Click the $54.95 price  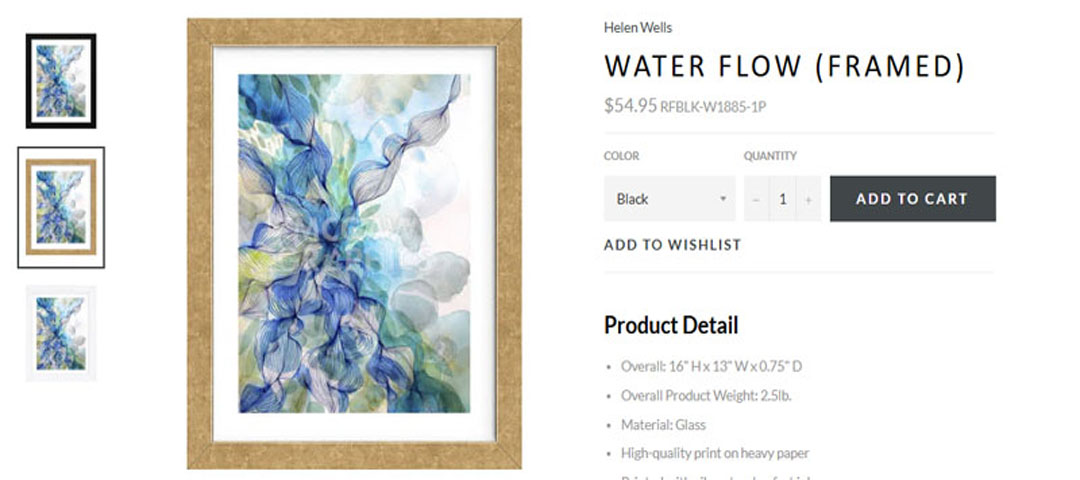pyautogui.click(x=630, y=105)
